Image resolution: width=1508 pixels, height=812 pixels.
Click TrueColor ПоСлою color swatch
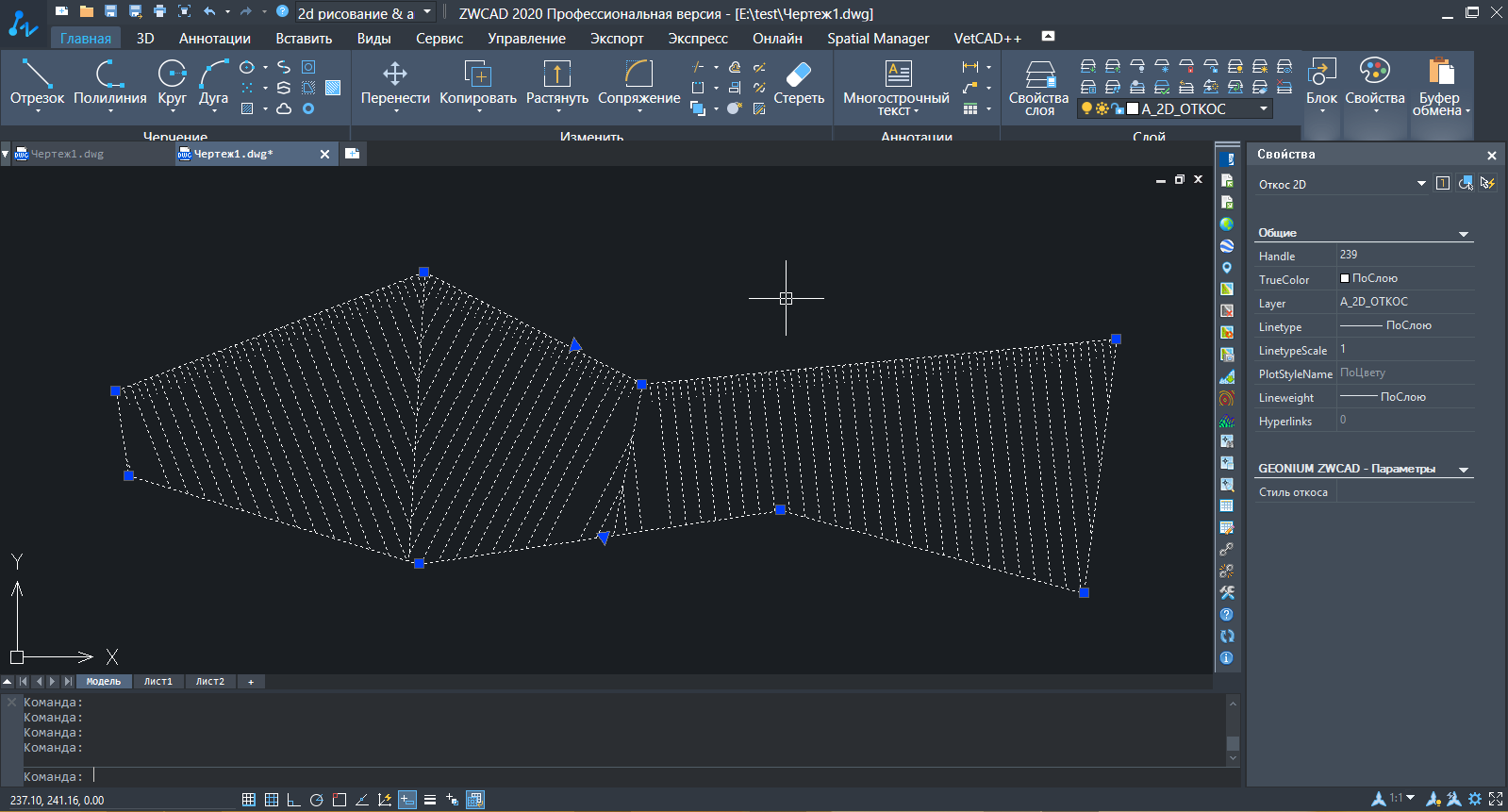tap(1345, 278)
